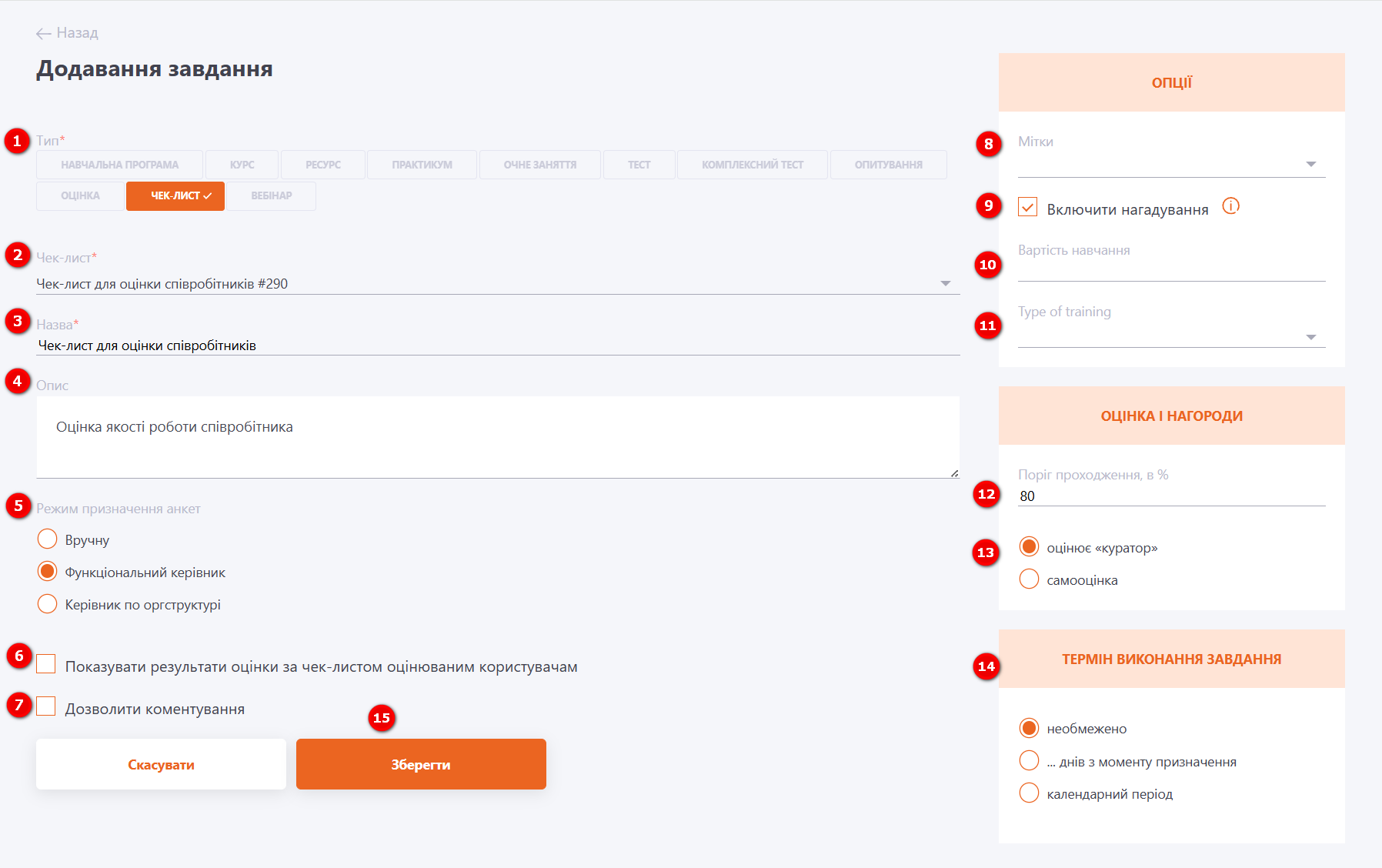Screen dimensions: 1382x868
Task: Select the ТЕСТ task type
Action: tap(639, 165)
